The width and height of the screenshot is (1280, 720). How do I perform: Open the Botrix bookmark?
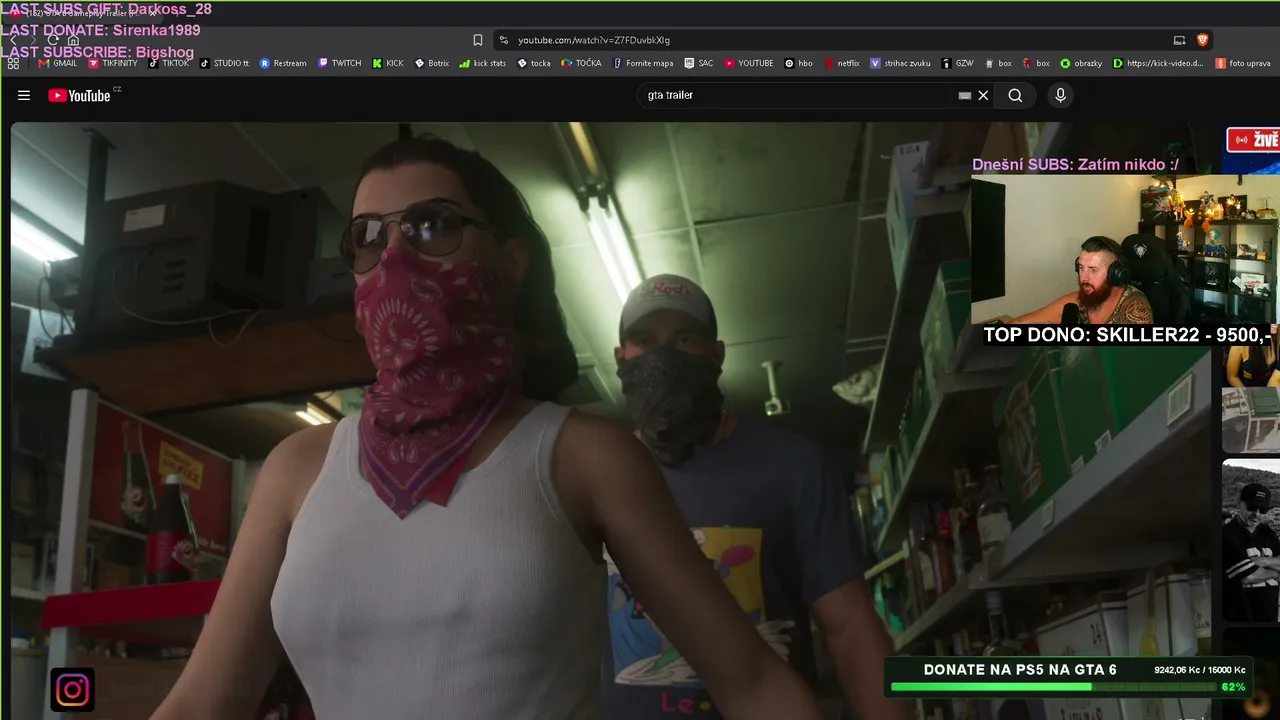[x=432, y=63]
